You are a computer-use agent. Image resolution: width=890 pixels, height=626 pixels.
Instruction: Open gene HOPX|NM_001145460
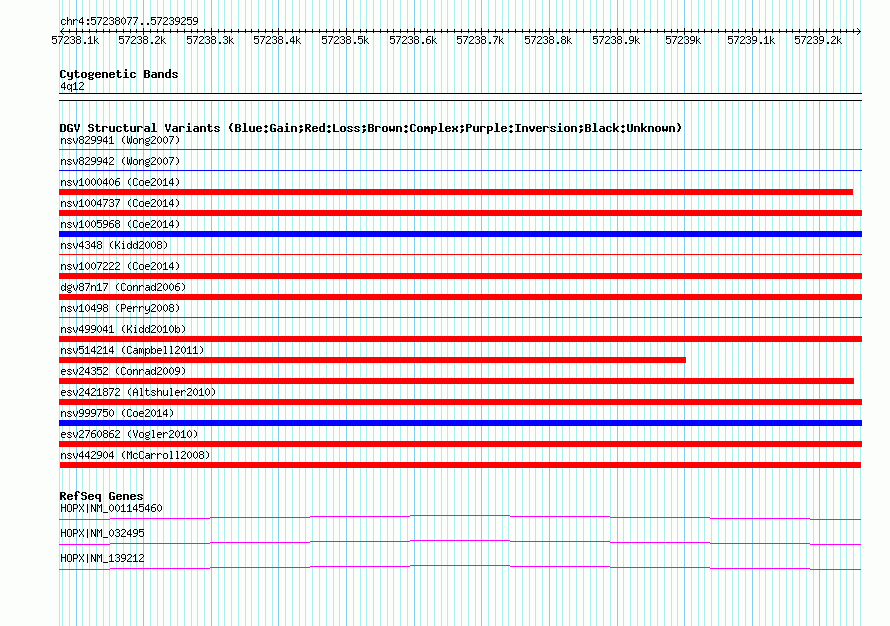(x=111, y=508)
